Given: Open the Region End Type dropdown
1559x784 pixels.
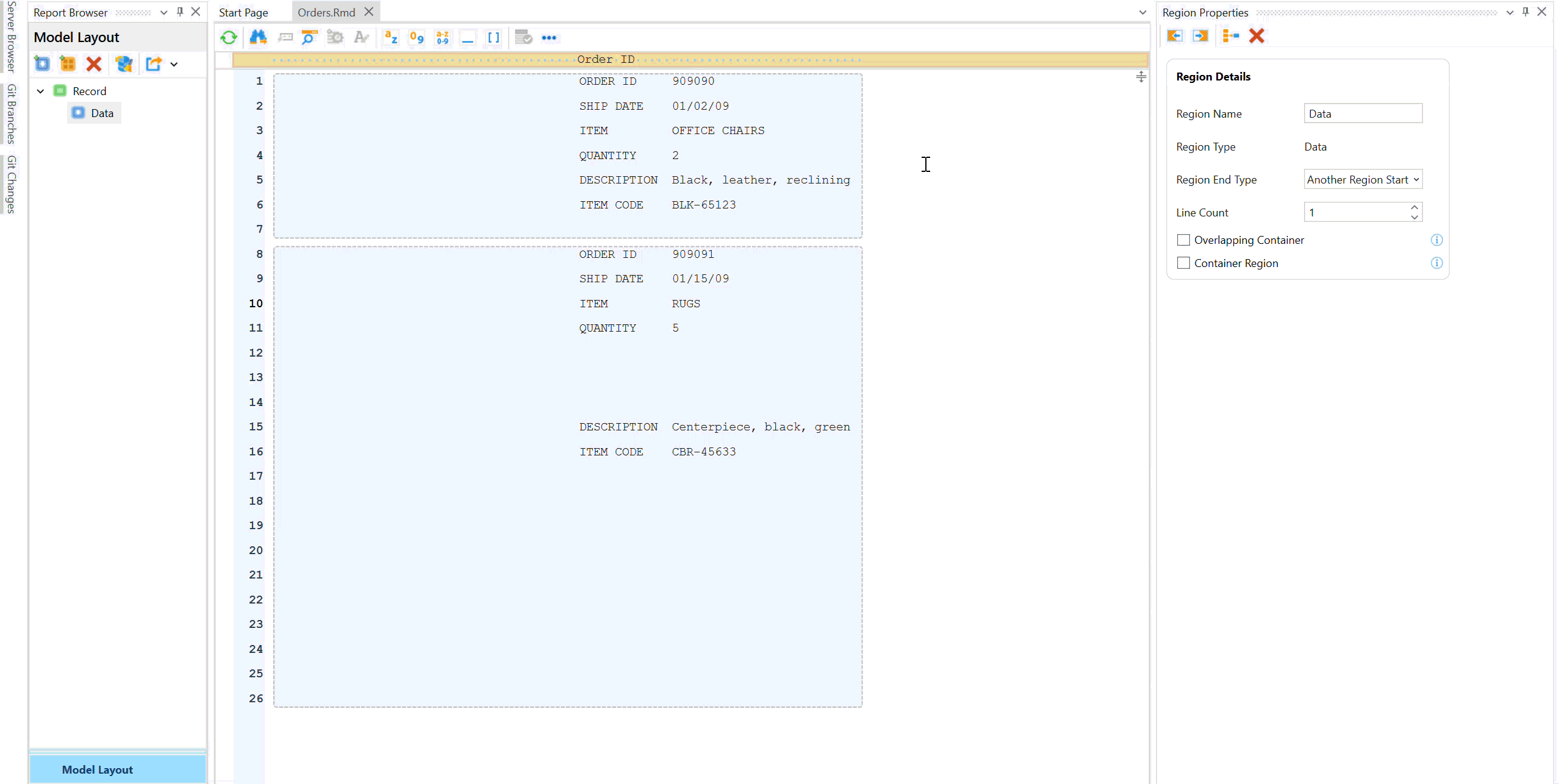Looking at the screenshot, I should (x=1363, y=180).
